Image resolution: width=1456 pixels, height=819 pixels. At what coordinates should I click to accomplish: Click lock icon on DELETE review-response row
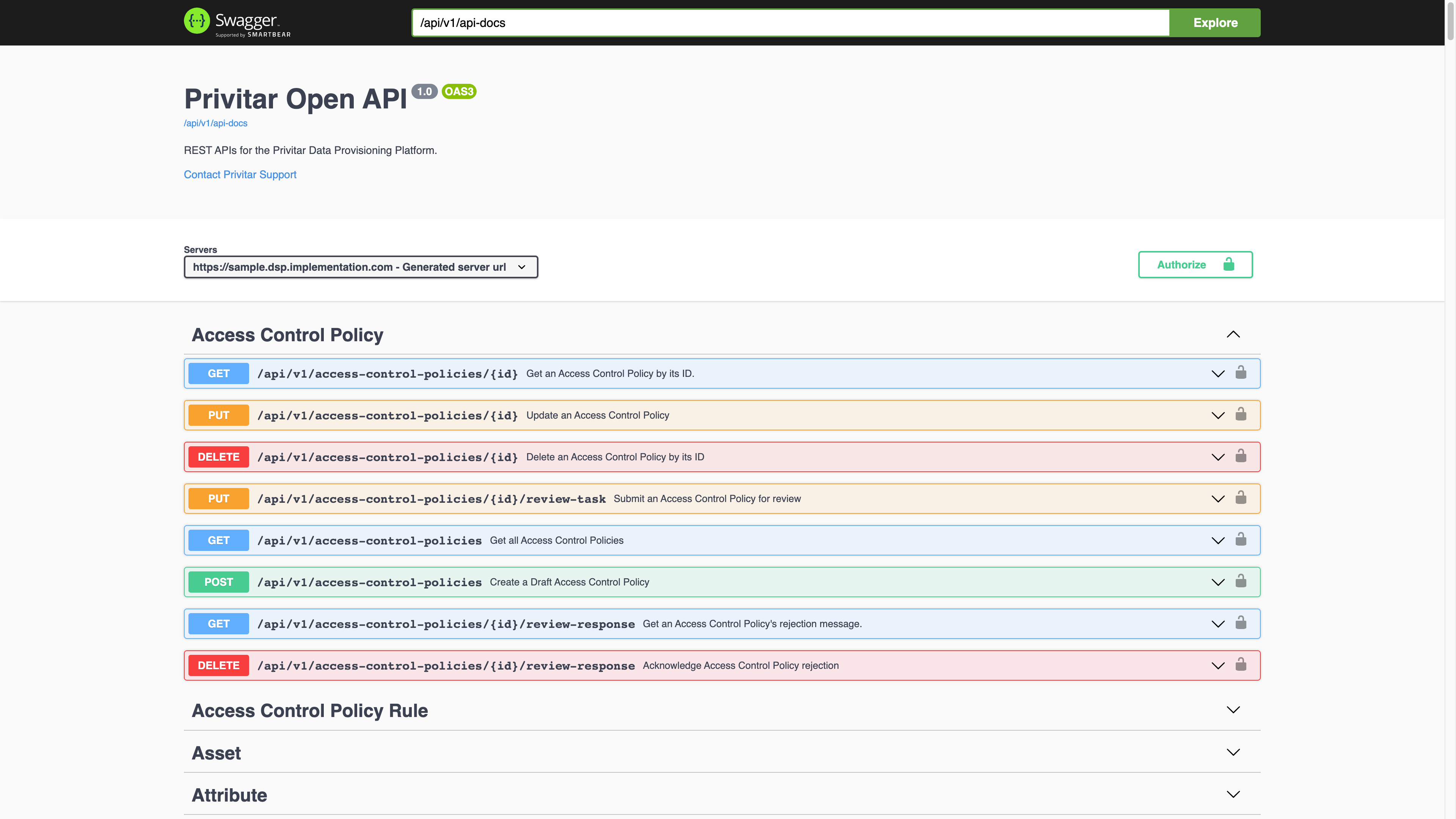[1241, 665]
